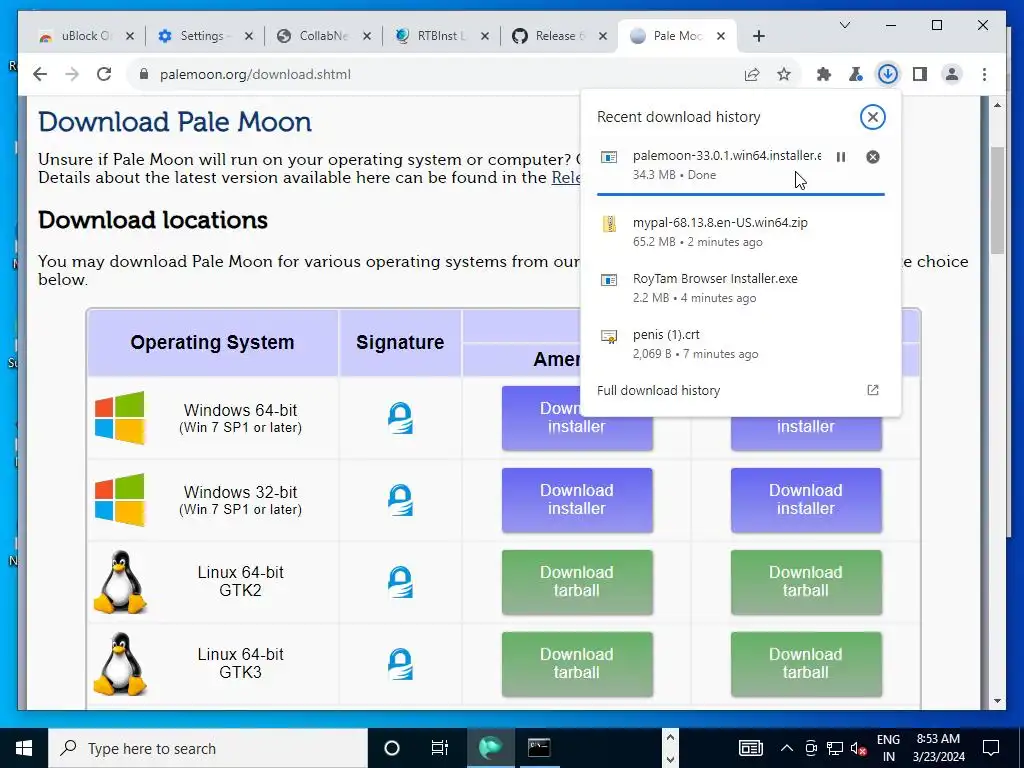The height and width of the screenshot is (768, 1024).
Task: Click the network tray icon
Action: [x=835, y=748]
